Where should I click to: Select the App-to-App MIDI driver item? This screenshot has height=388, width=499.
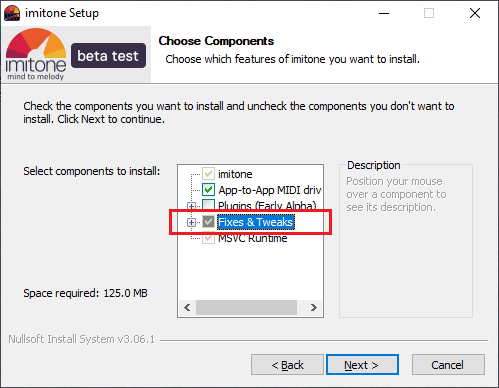(x=270, y=190)
